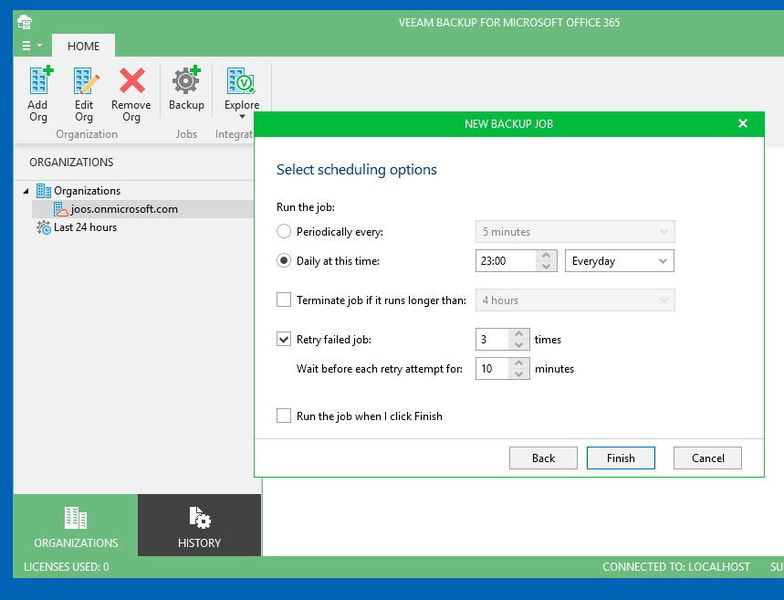Select the Periodically every radio button

pyautogui.click(x=284, y=232)
